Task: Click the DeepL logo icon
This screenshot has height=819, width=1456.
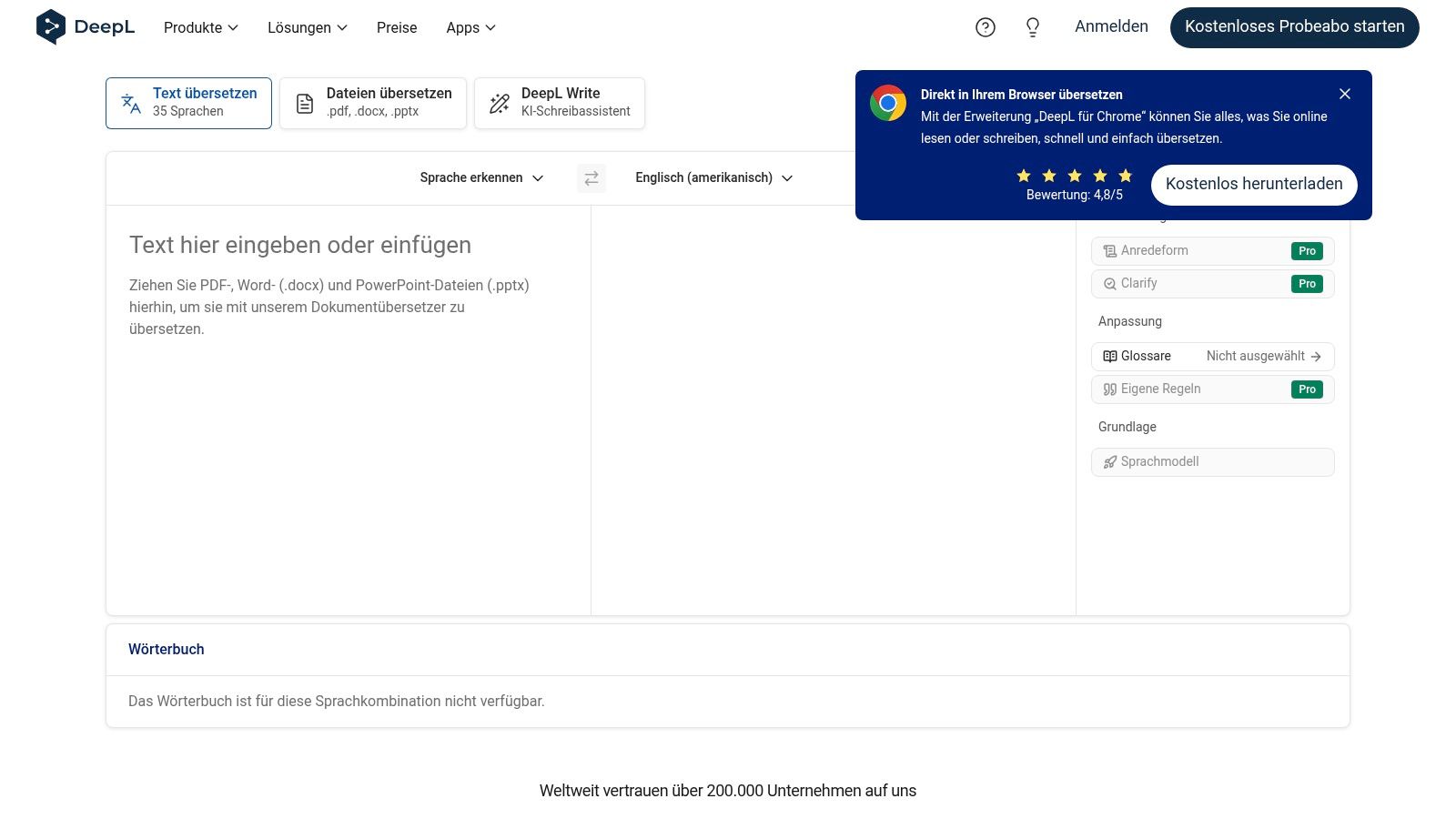Action: [x=50, y=27]
